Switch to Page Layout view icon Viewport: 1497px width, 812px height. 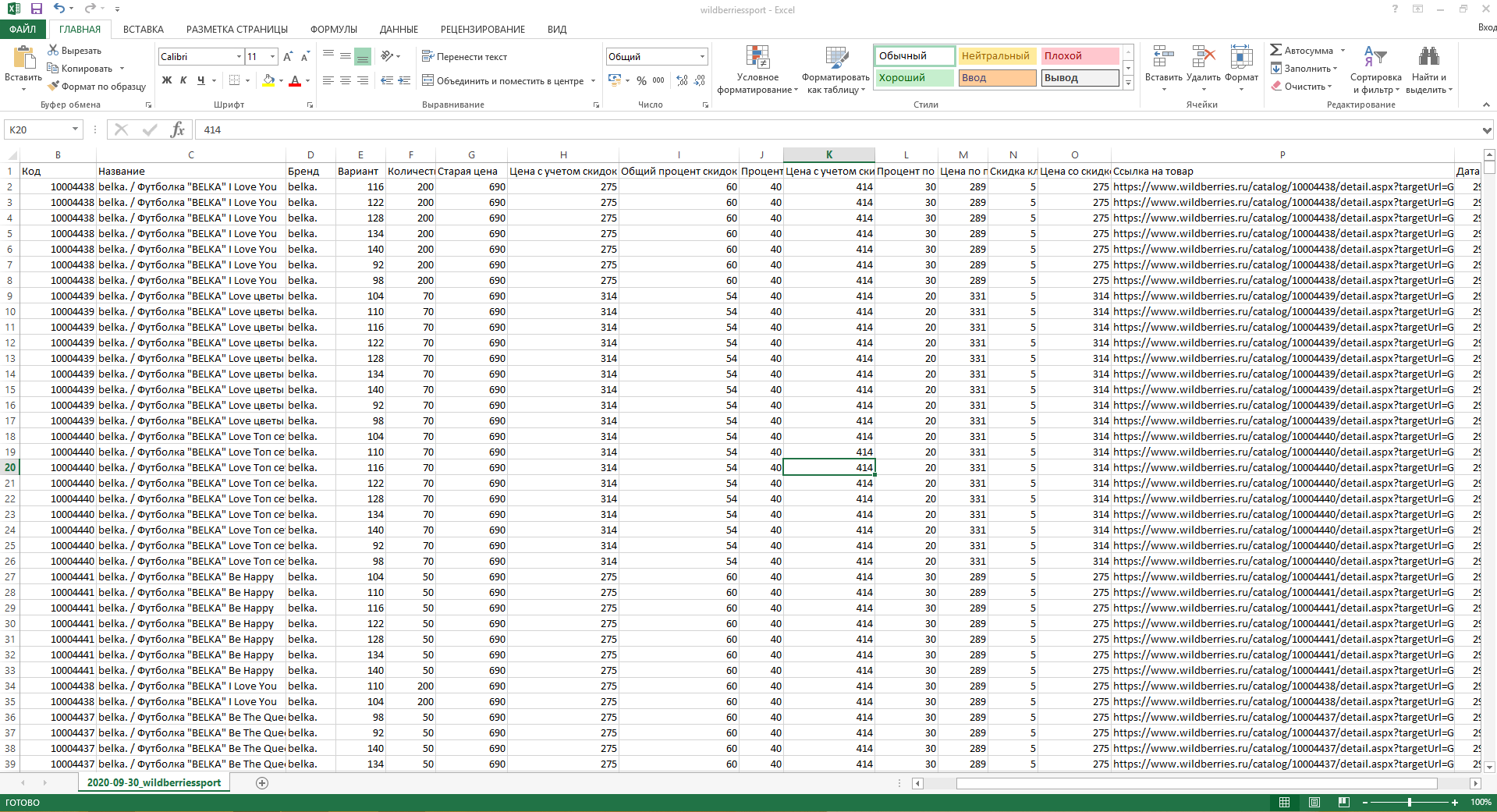coord(1314,802)
